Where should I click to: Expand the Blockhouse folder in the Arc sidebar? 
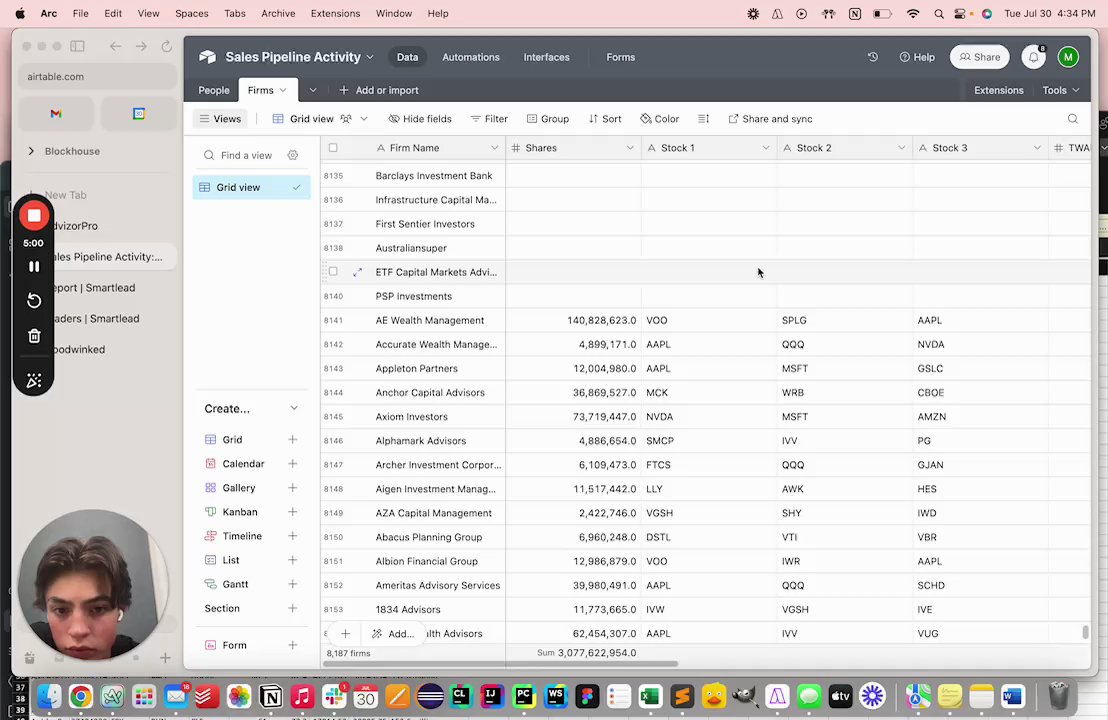click(31, 151)
